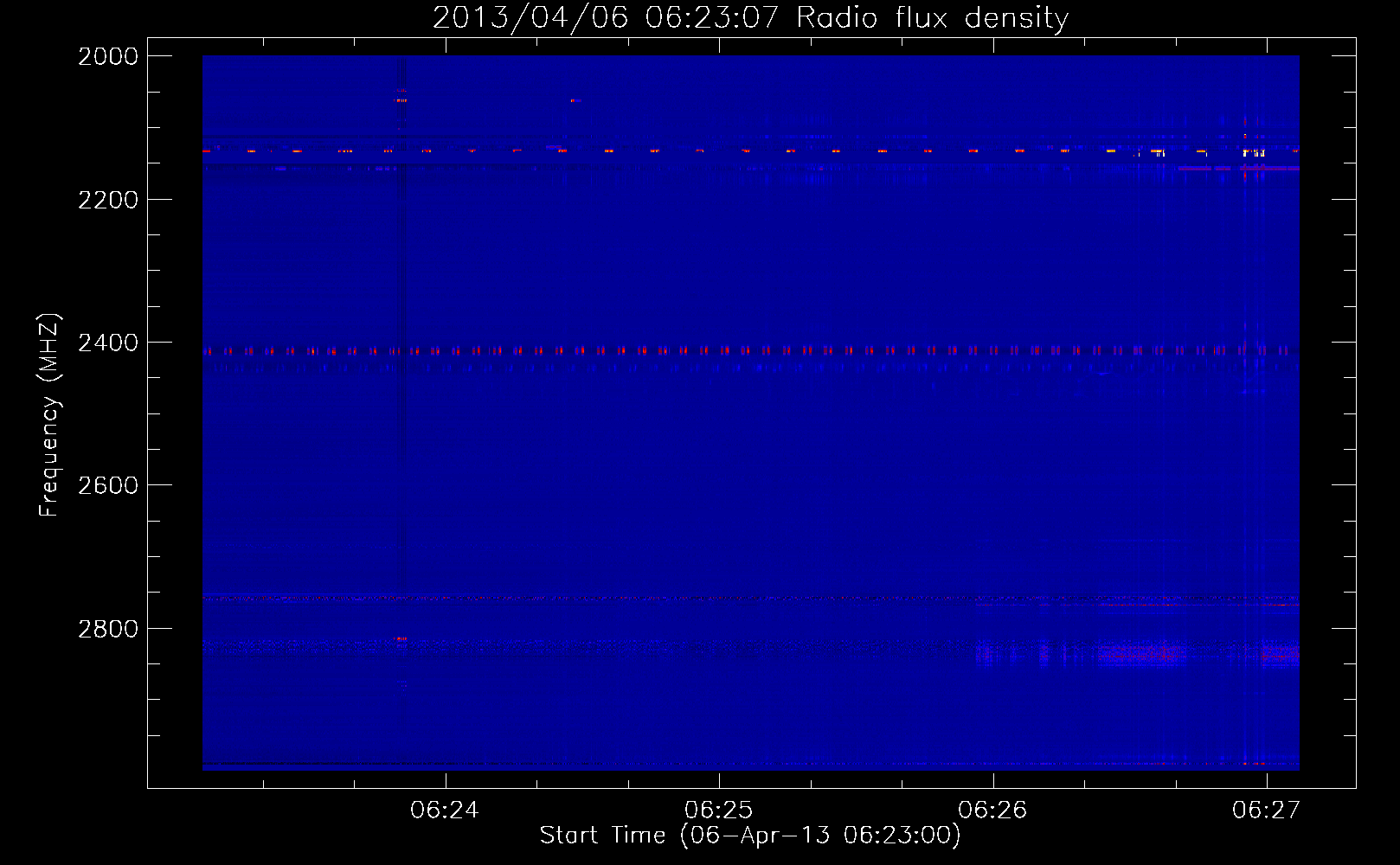Click the 06:25 time tick label

(719, 811)
